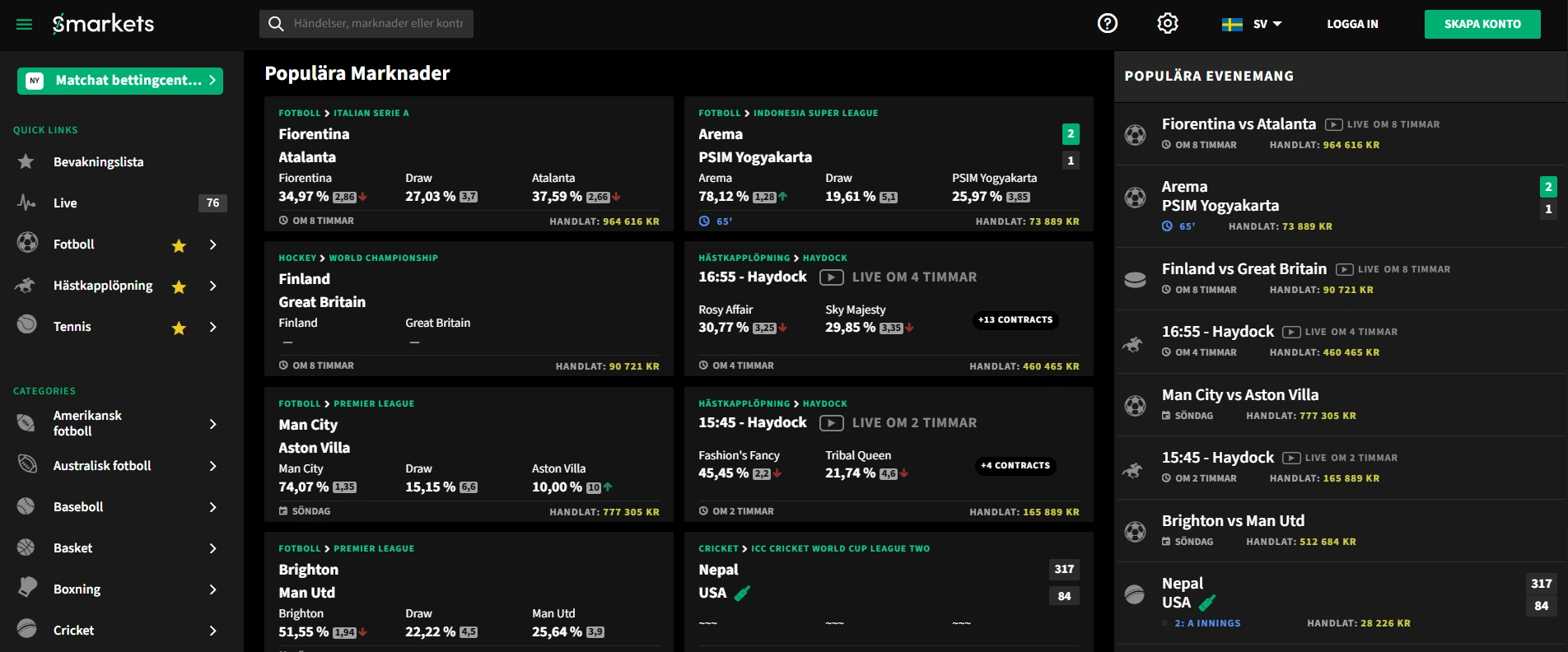Image resolution: width=1568 pixels, height=652 pixels.
Task: Click soccer icon beside Man City vs Aston Villa event
Action: 1135,406
